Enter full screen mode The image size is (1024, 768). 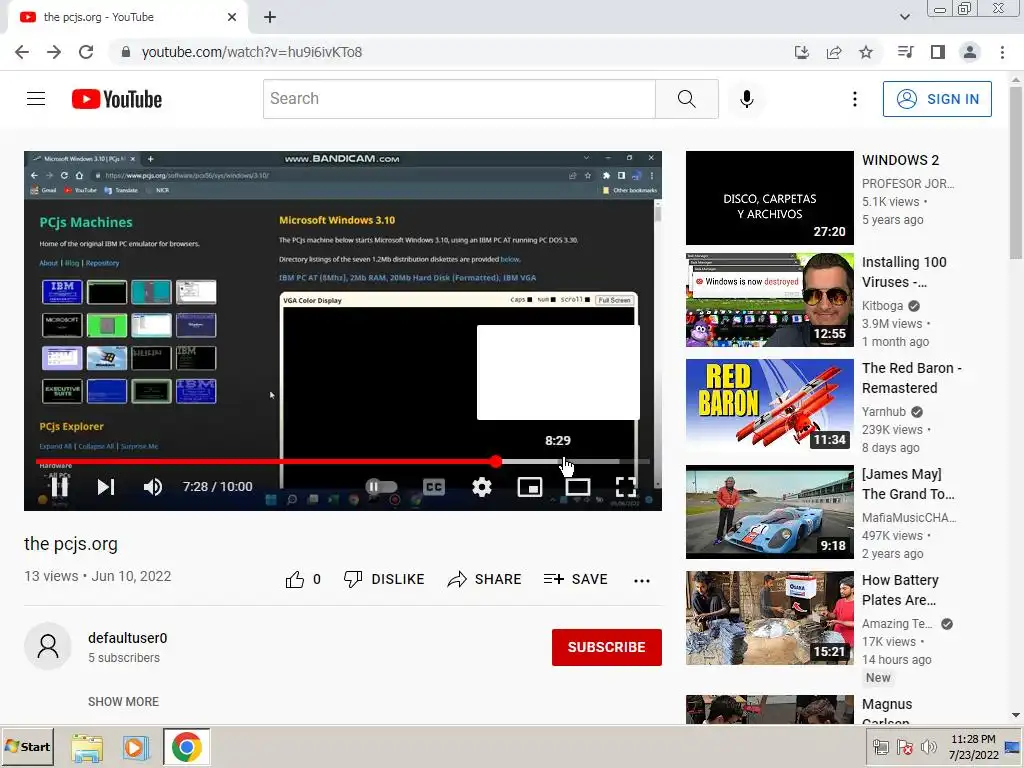626,487
